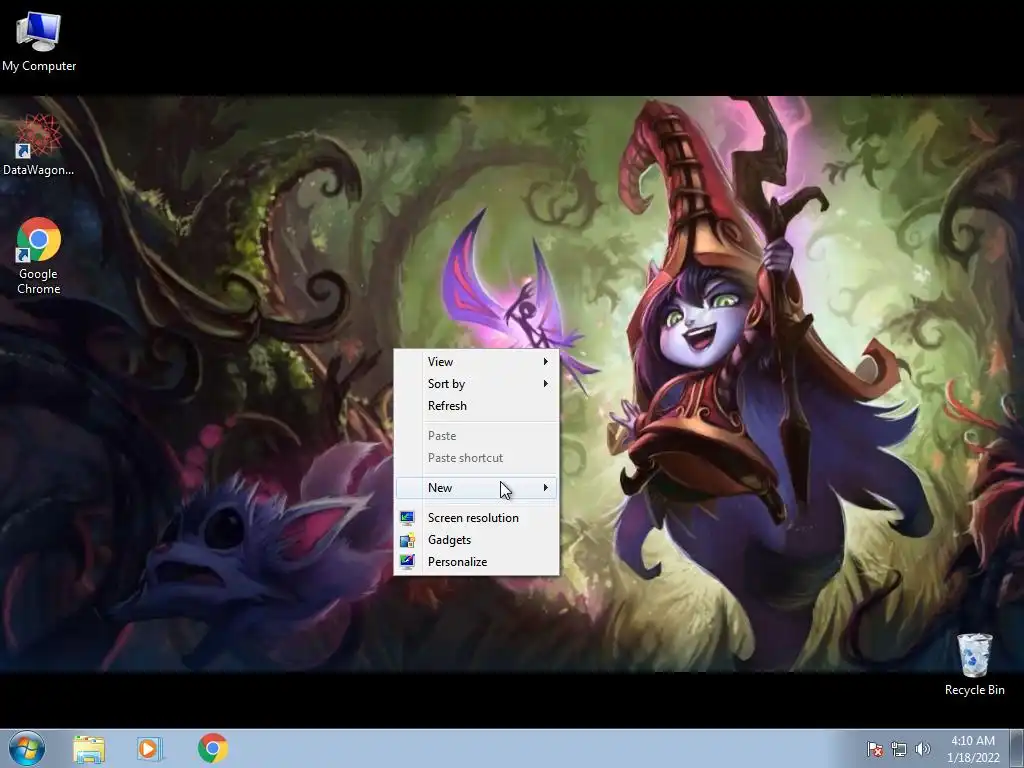The width and height of the screenshot is (1024, 768).
Task: Click the 'My Computer' label text
Action: (x=39, y=66)
